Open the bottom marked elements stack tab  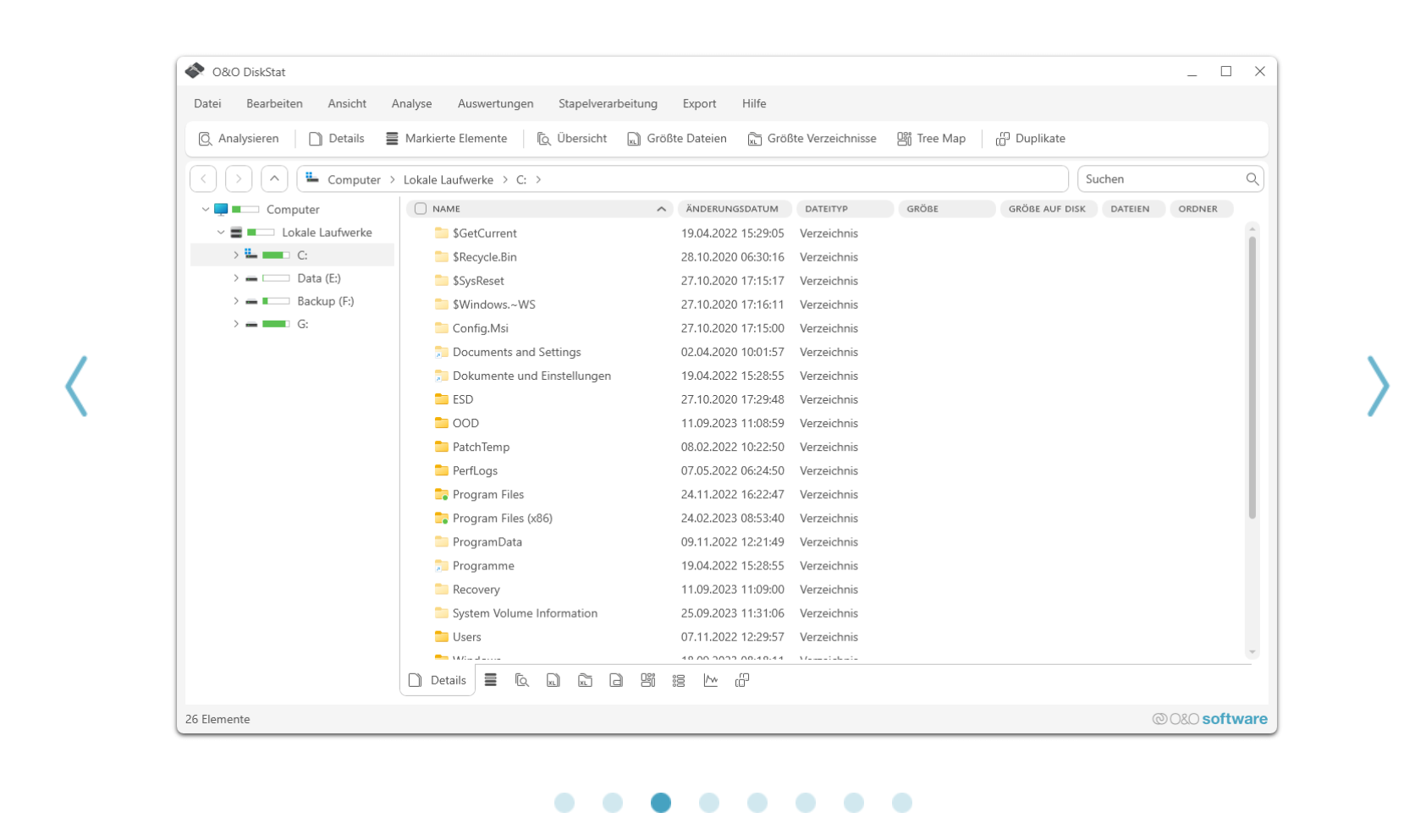tap(490, 680)
